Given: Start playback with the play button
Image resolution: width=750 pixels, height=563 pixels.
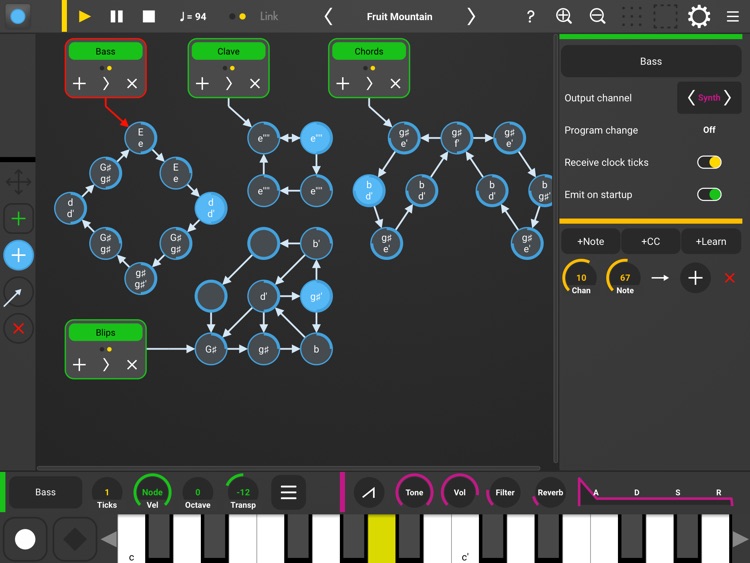Looking at the screenshot, I should (85, 17).
